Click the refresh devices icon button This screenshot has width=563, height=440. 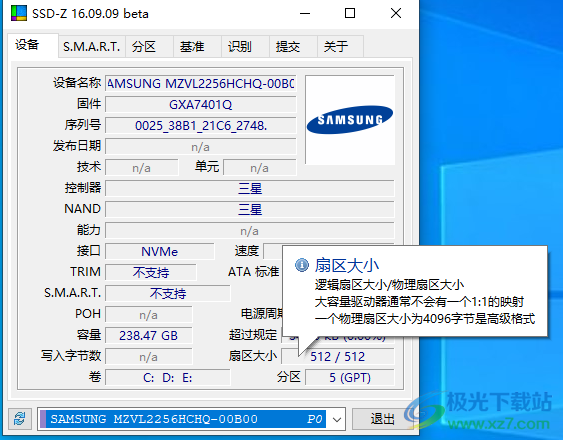(19, 418)
